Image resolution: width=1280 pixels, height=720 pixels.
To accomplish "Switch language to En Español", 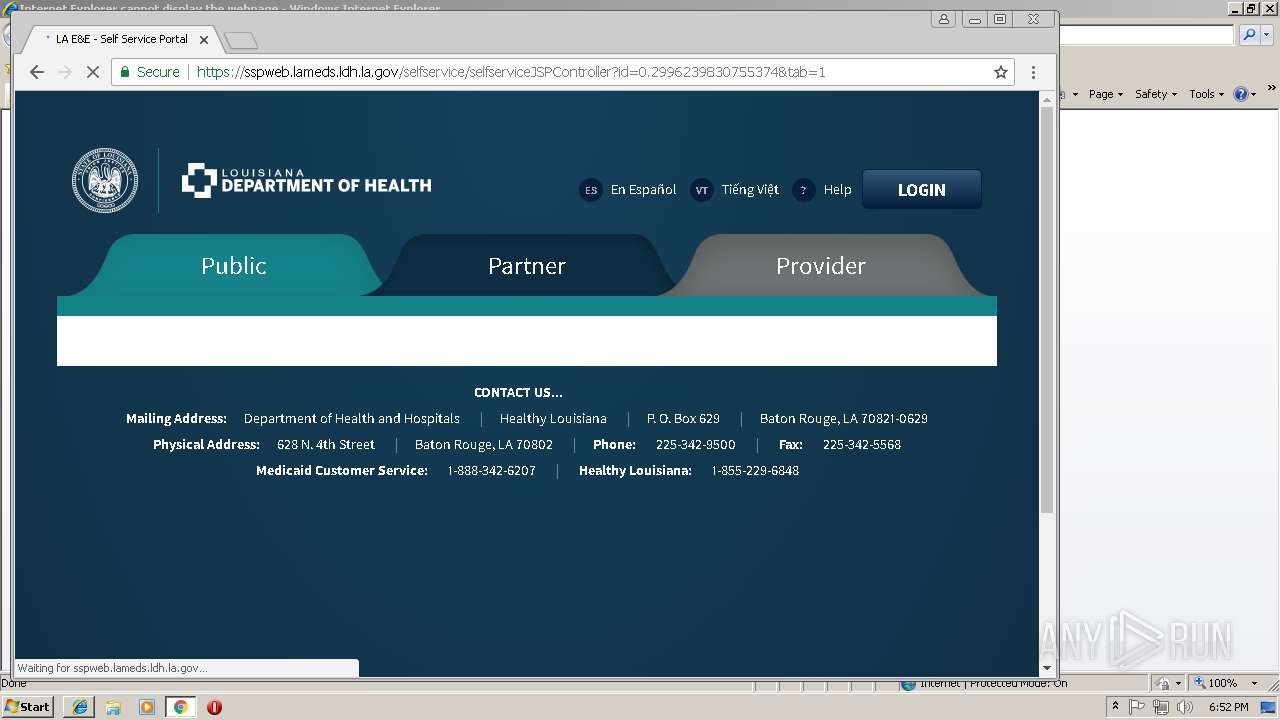I will (643, 190).
